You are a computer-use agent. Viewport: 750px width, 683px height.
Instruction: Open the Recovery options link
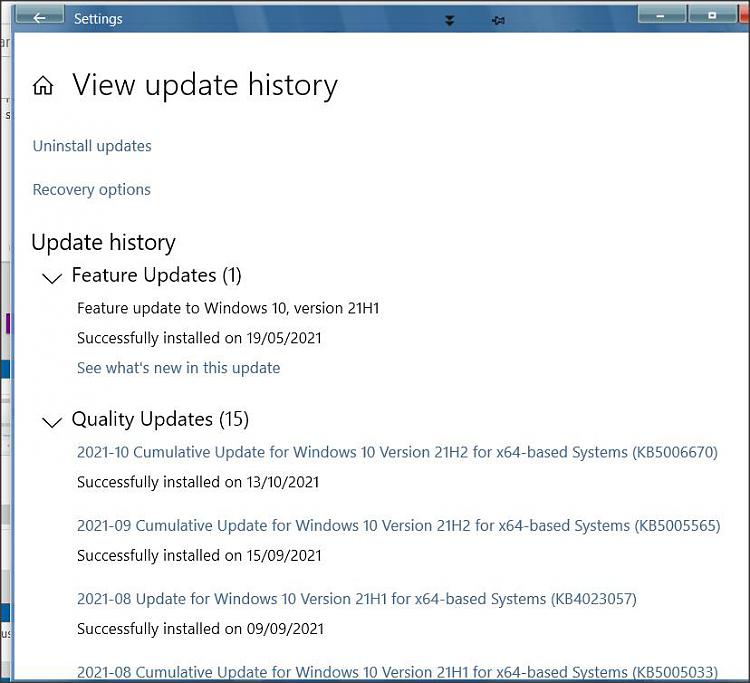pyautogui.click(x=91, y=190)
